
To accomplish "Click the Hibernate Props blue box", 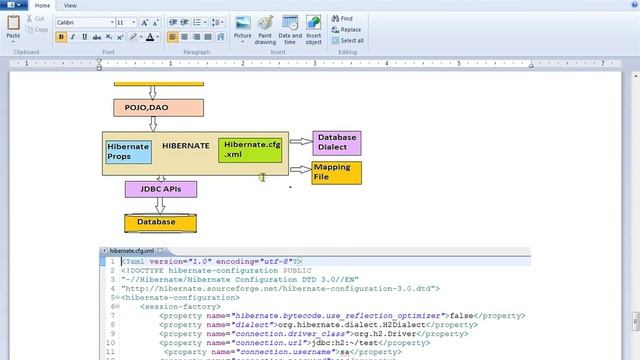I will 129,152.
